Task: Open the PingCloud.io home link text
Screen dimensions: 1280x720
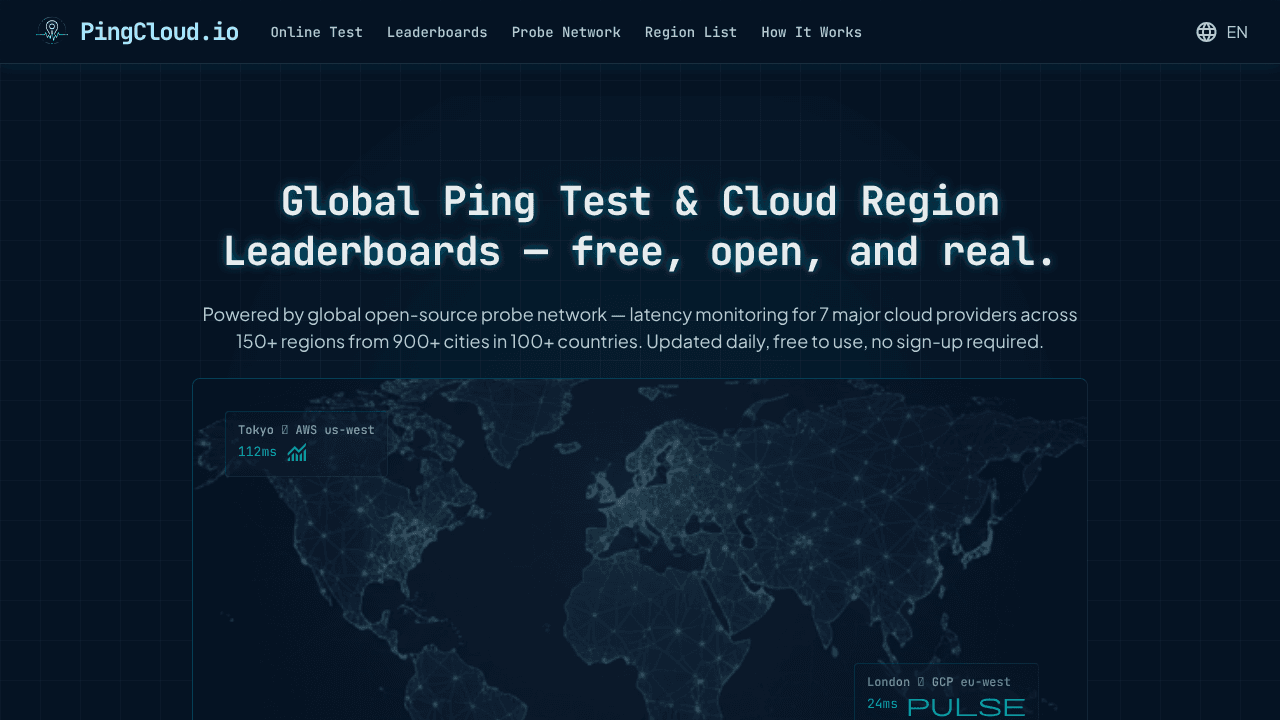Action: [159, 32]
